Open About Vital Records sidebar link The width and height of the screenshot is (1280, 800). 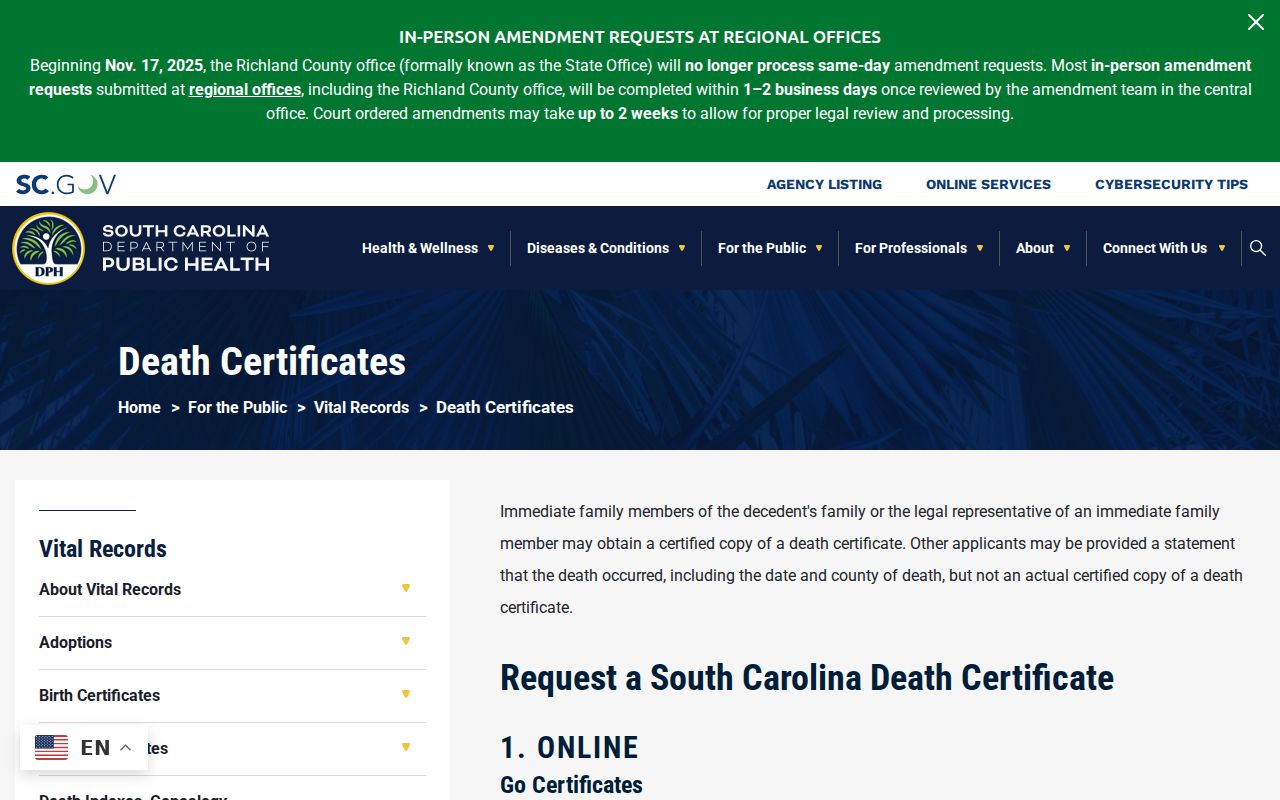110,589
